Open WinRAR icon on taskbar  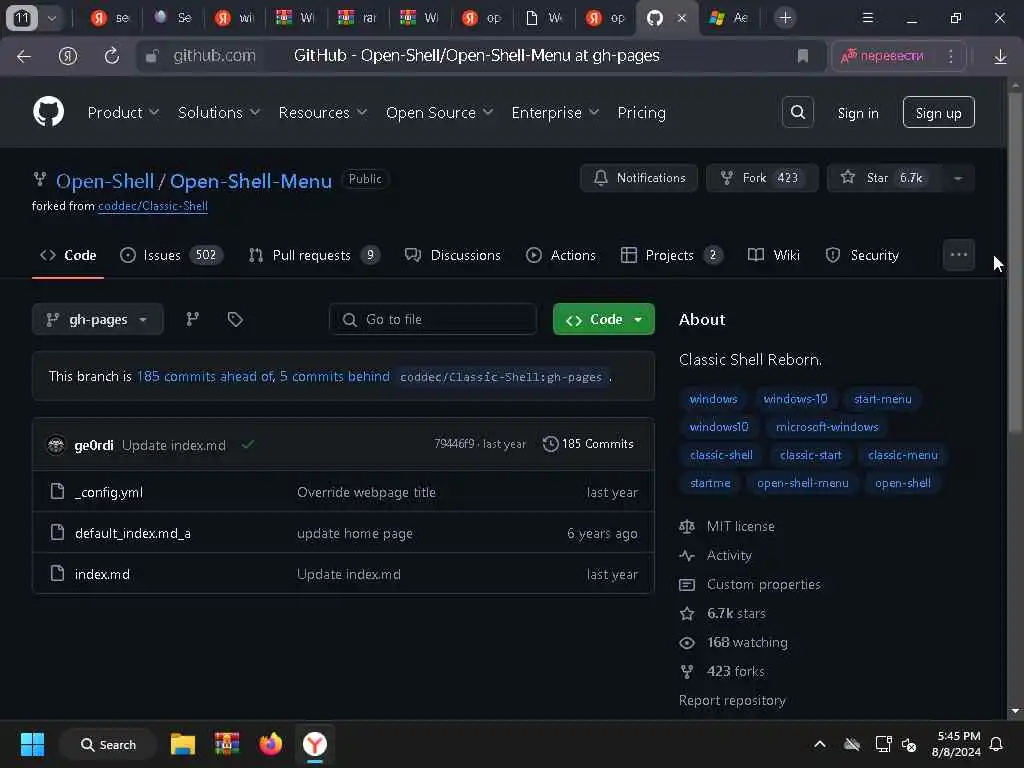click(227, 744)
